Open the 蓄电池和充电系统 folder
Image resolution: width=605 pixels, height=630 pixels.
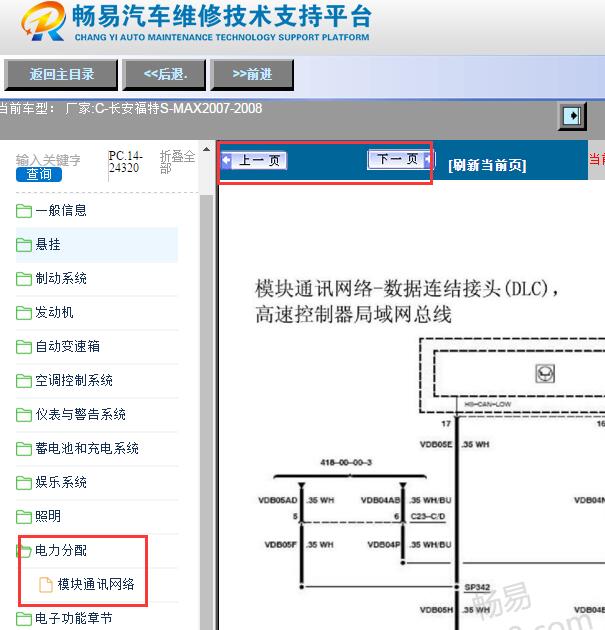click(x=86, y=448)
